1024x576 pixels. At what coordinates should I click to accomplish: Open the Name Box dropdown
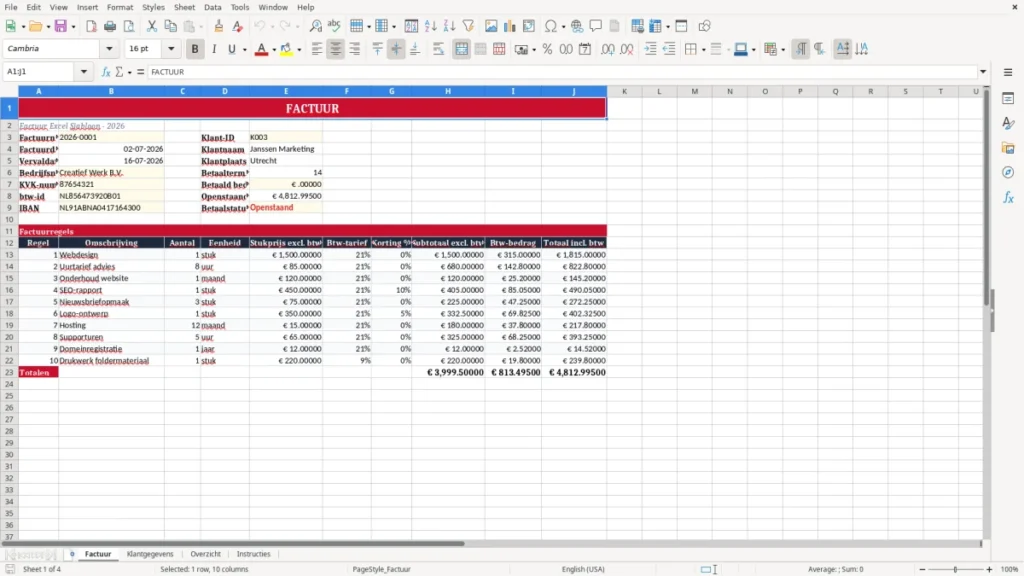[x=84, y=72]
